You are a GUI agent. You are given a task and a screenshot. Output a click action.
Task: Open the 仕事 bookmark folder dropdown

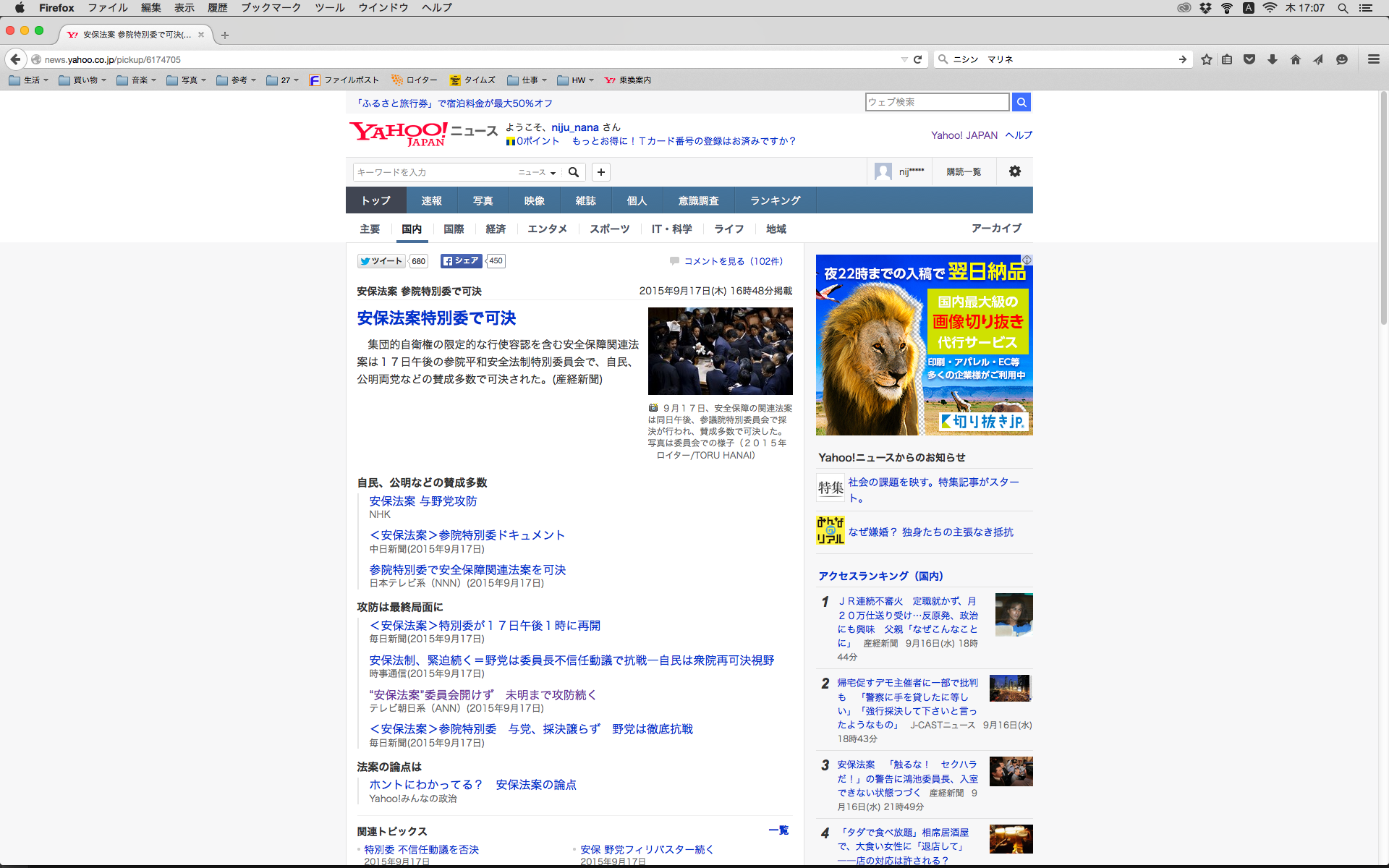click(528, 80)
